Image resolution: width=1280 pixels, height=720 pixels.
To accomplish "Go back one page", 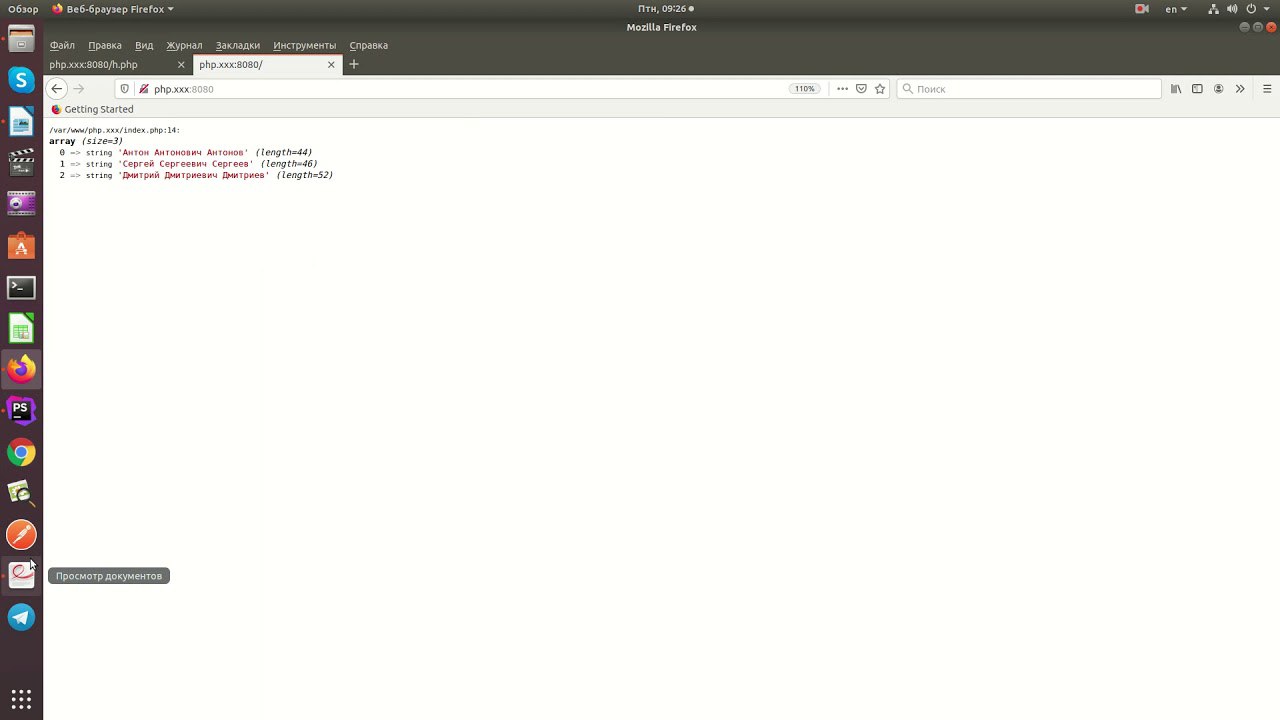I will click(x=57, y=89).
